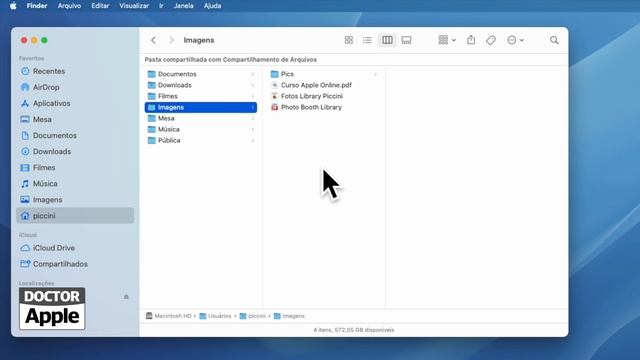Switch to gallery view
The width and height of the screenshot is (640, 360).
coord(407,40)
